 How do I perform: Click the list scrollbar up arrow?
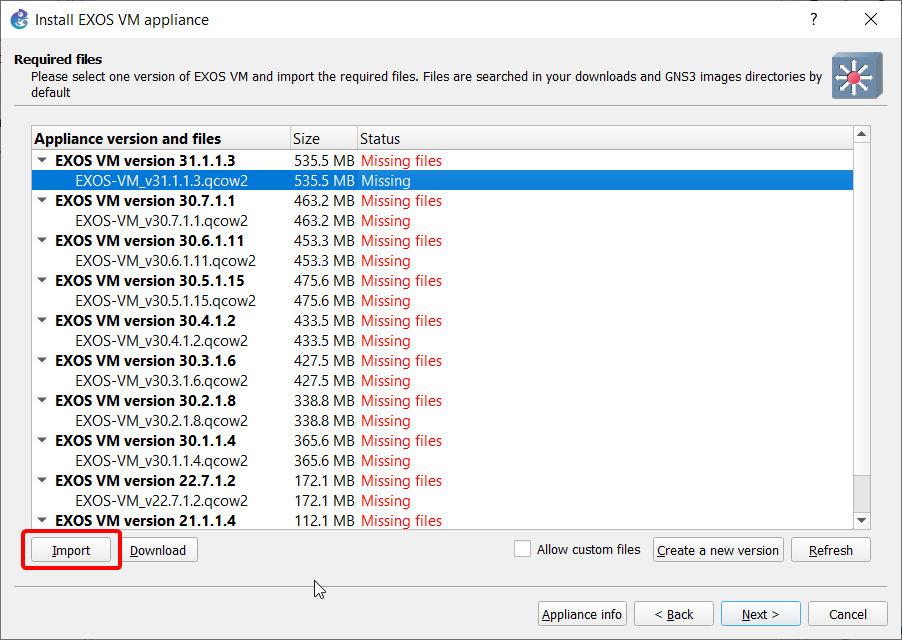pyautogui.click(x=861, y=134)
